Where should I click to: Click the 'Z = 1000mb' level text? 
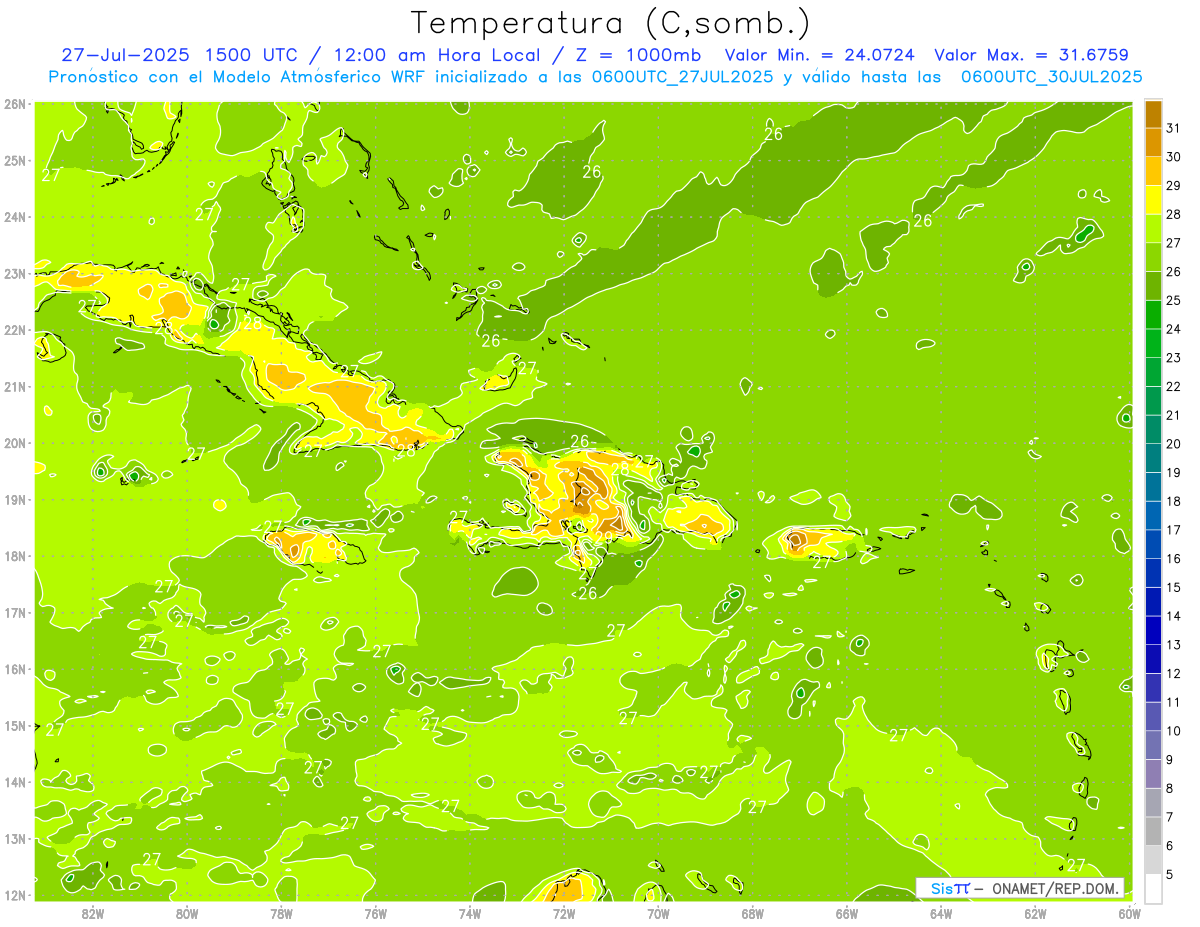point(638,55)
